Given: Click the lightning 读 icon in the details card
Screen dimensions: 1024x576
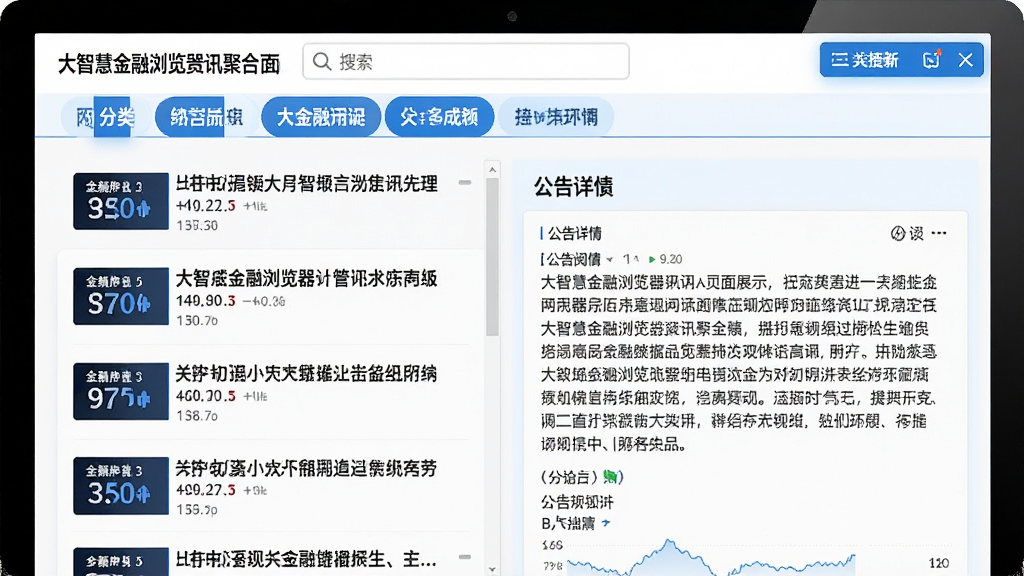Looking at the screenshot, I should point(906,233).
